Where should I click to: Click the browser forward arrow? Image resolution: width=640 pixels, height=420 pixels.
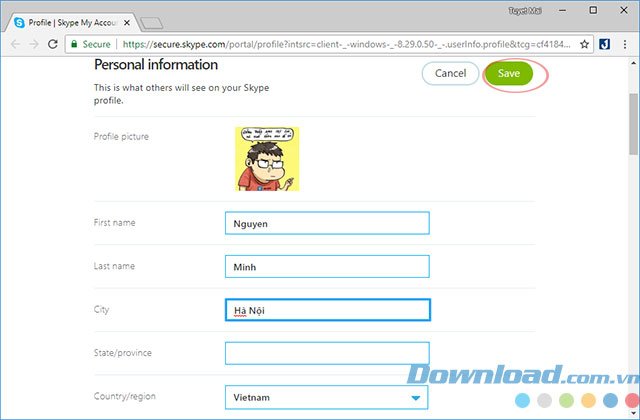tap(34, 44)
